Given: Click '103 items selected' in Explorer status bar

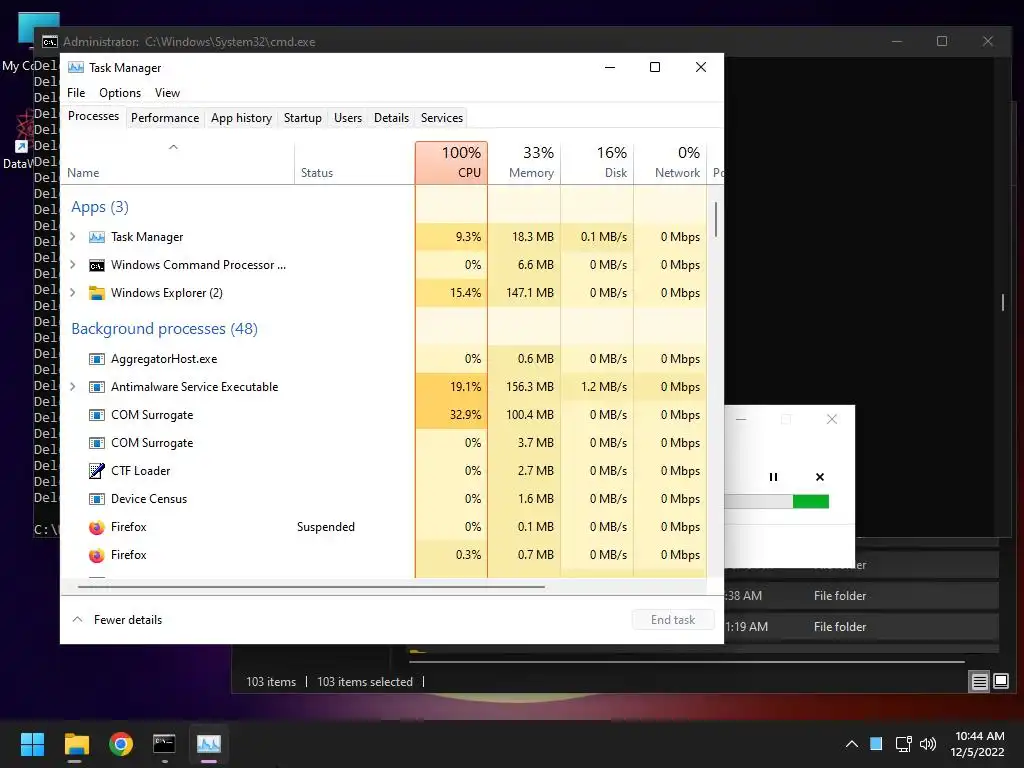Looking at the screenshot, I should (x=365, y=682).
